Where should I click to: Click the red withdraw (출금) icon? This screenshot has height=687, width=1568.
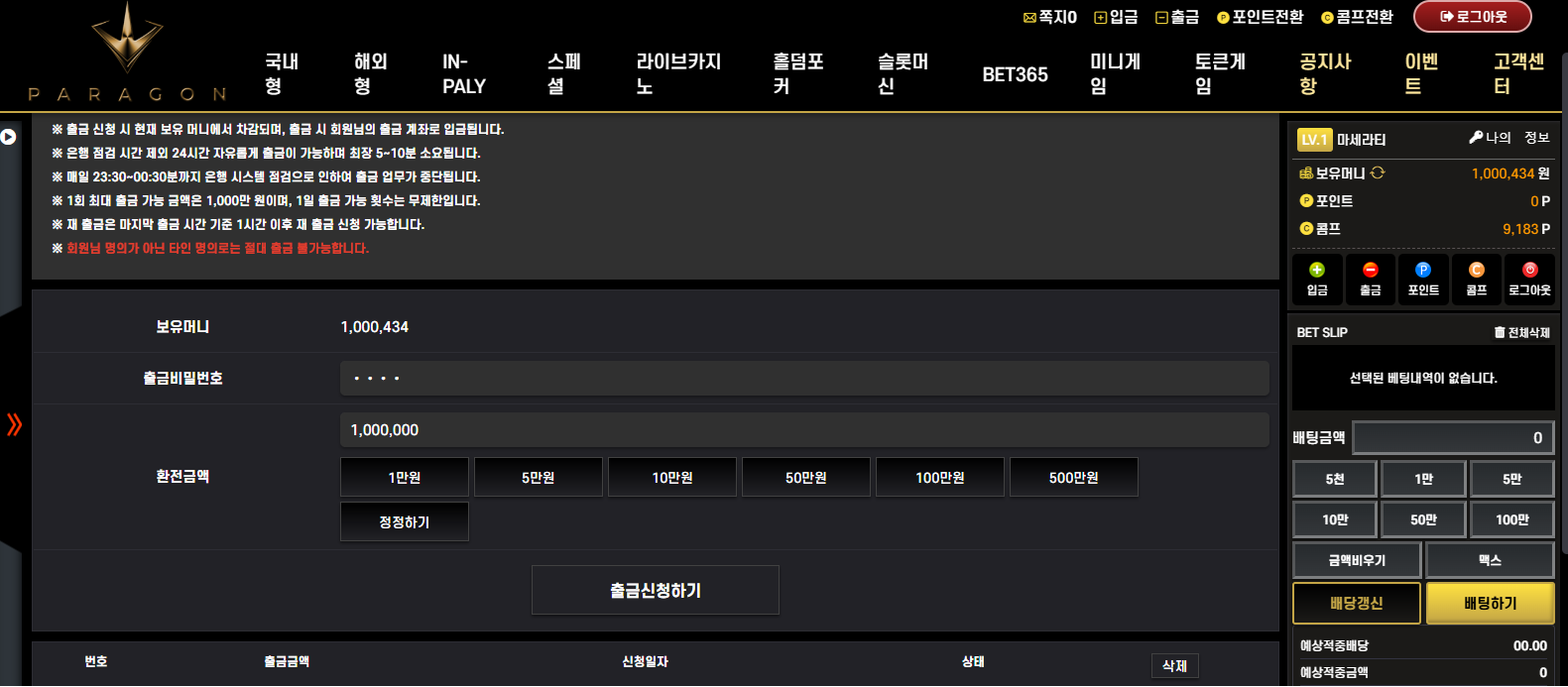pyautogui.click(x=1370, y=270)
